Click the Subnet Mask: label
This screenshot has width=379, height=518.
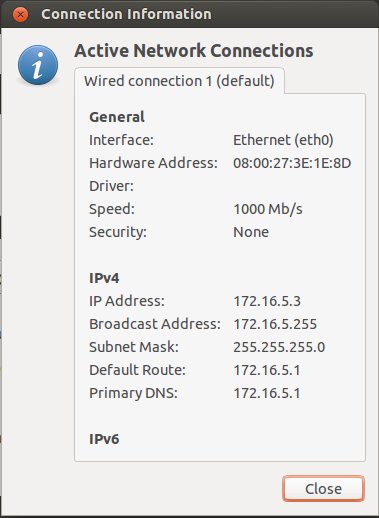pyautogui.click(x=134, y=347)
